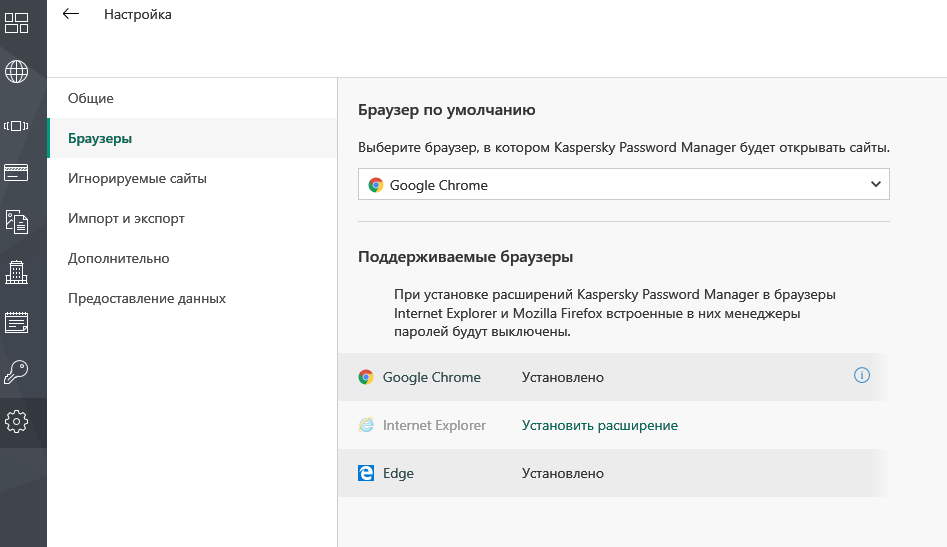Open the documents and images sidebar icon

[x=17, y=222]
